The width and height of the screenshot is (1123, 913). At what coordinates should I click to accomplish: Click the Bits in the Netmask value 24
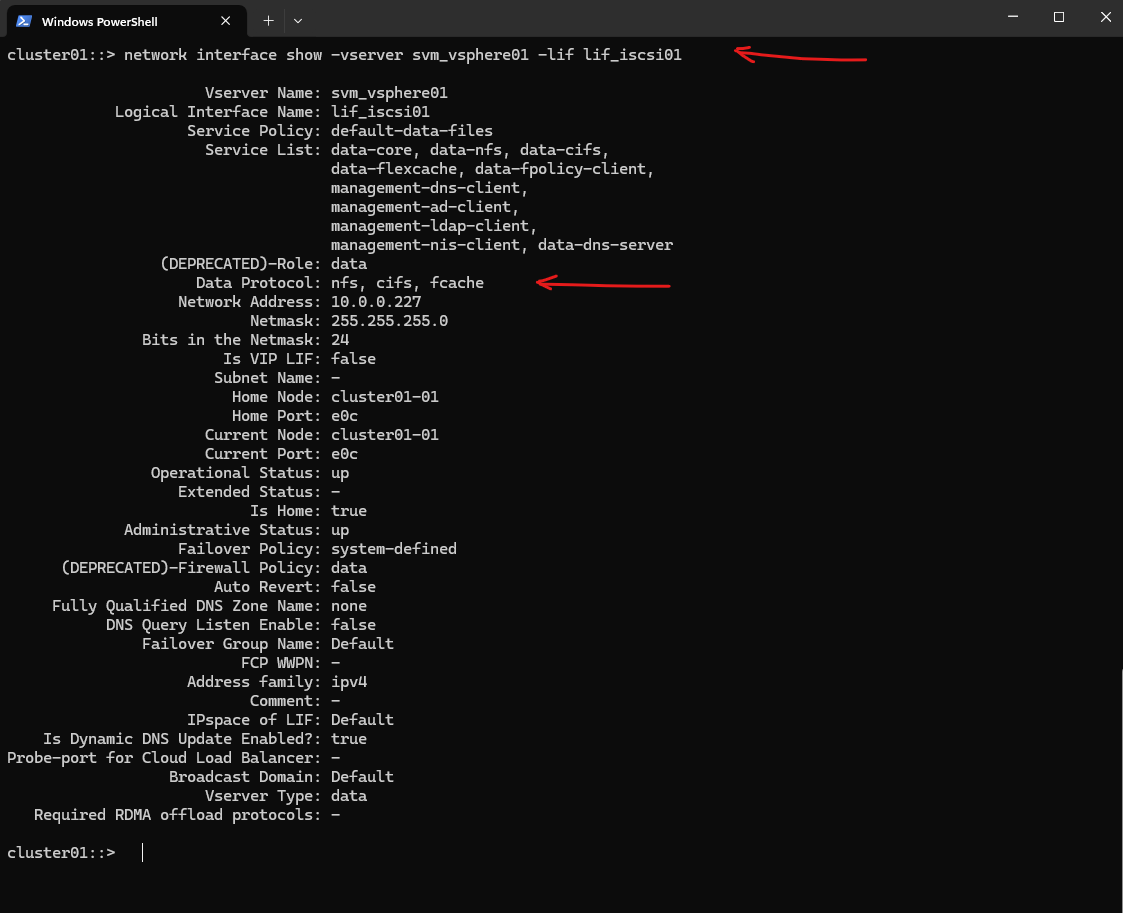(340, 339)
